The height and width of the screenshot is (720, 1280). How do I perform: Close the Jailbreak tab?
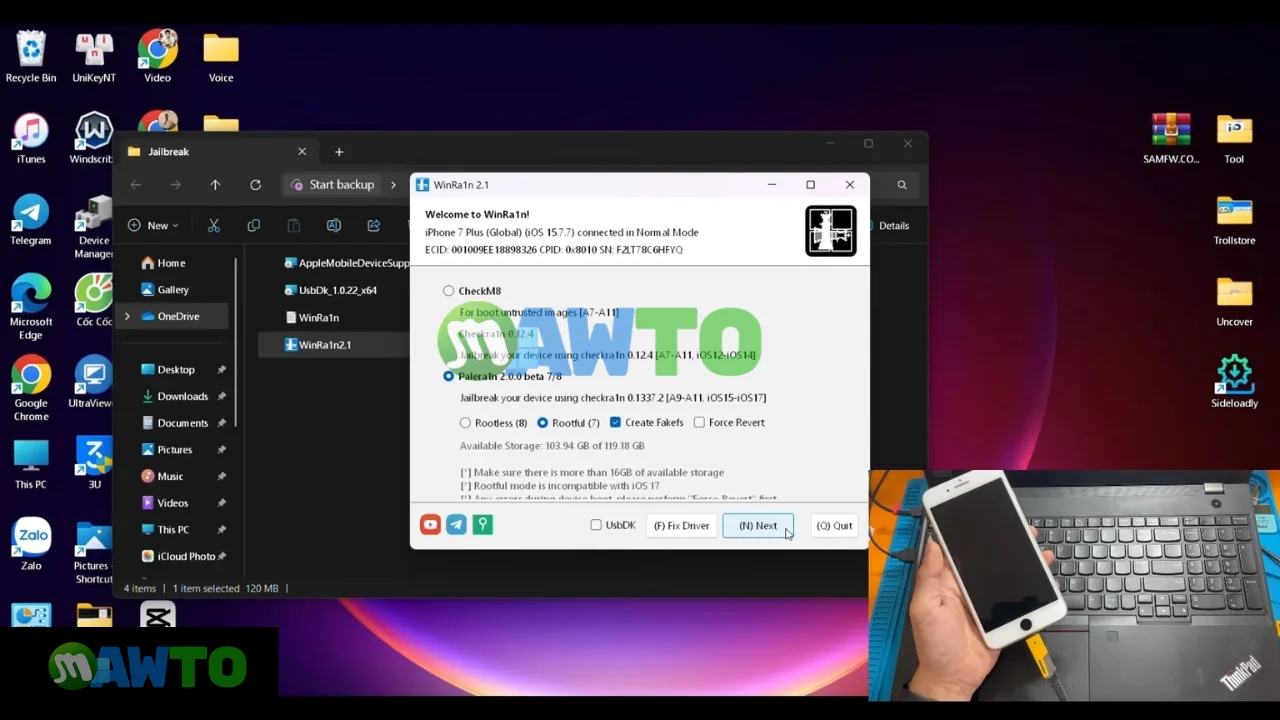(x=302, y=152)
